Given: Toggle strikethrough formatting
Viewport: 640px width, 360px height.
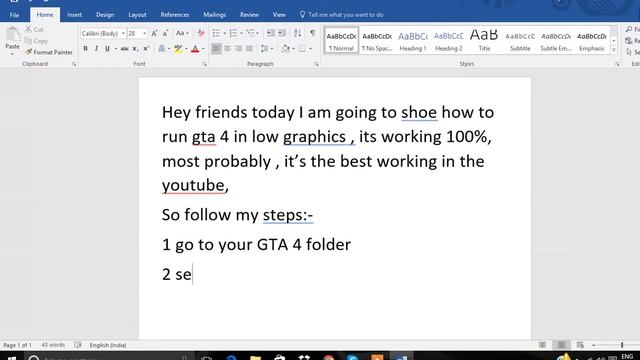Looking at the screenshot, I should point(124,49).
